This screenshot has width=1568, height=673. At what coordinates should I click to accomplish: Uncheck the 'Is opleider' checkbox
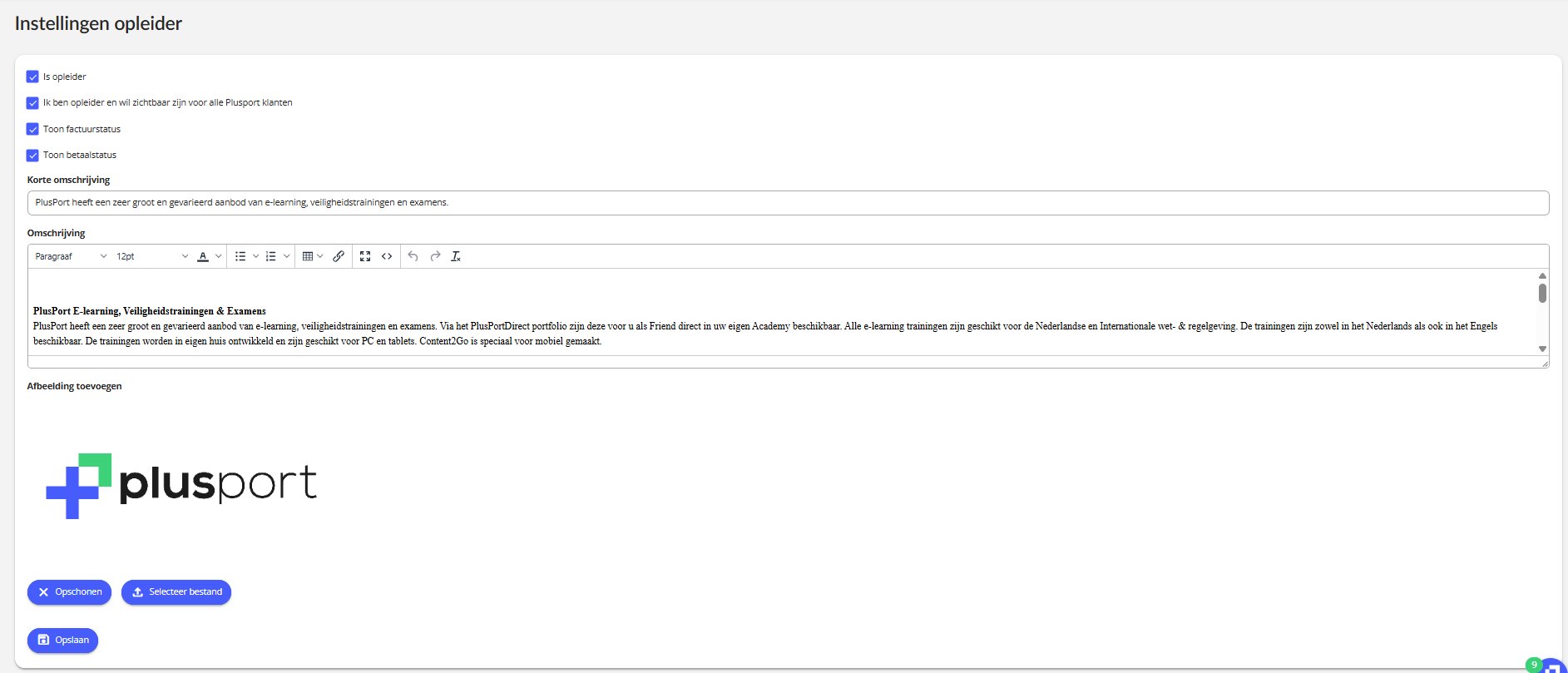point(32,77)
